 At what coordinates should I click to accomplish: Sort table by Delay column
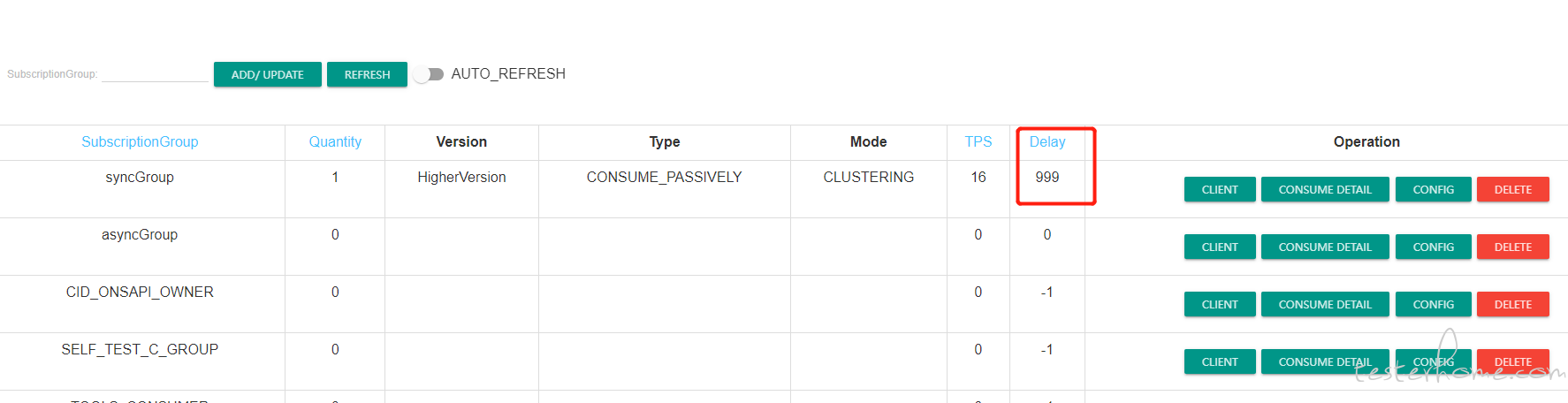pos(1047,141)
